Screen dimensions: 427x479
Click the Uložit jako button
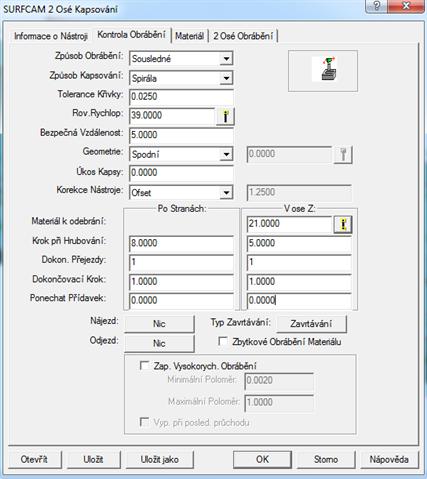159,459
